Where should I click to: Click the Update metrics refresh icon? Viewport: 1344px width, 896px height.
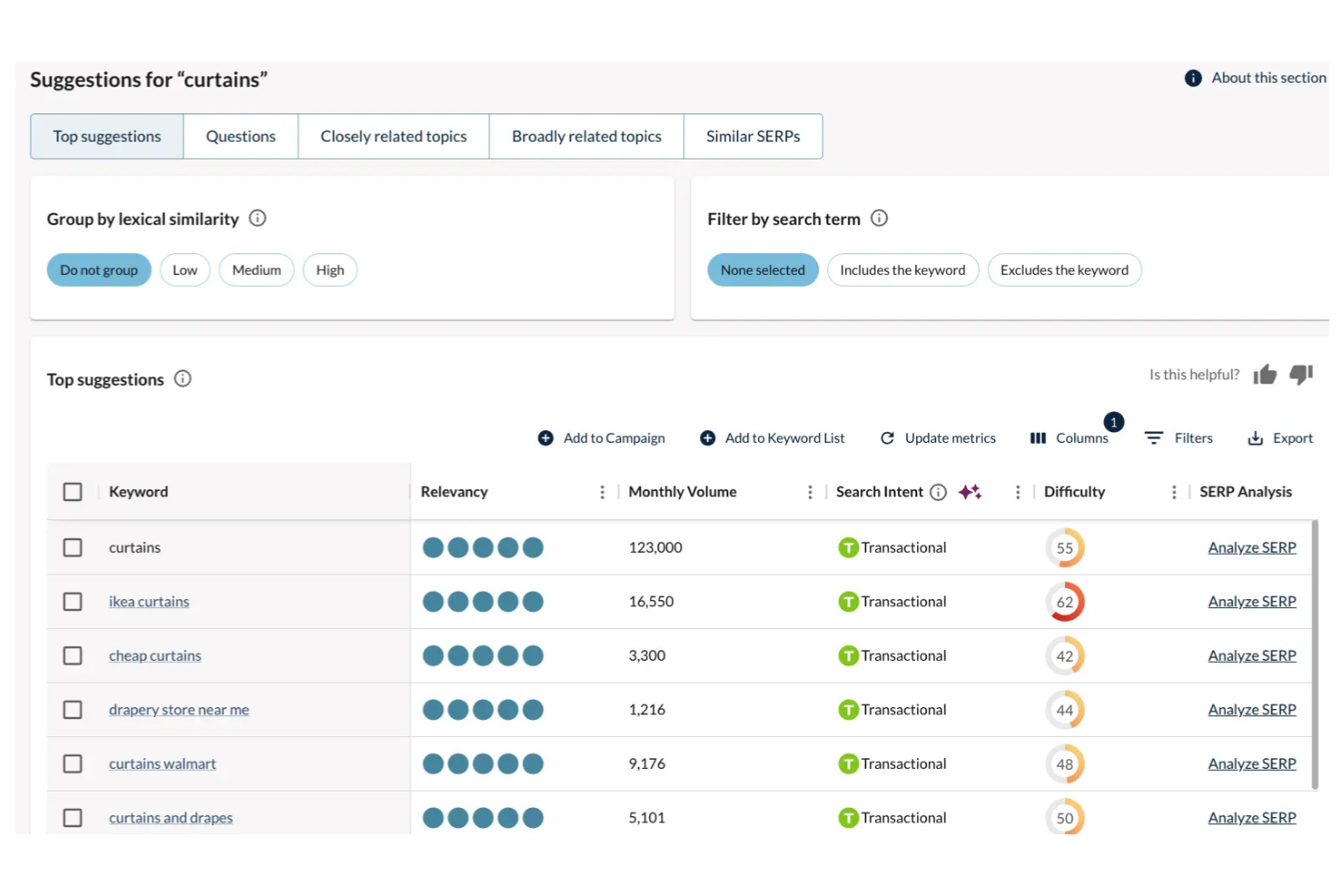(887, 438)
